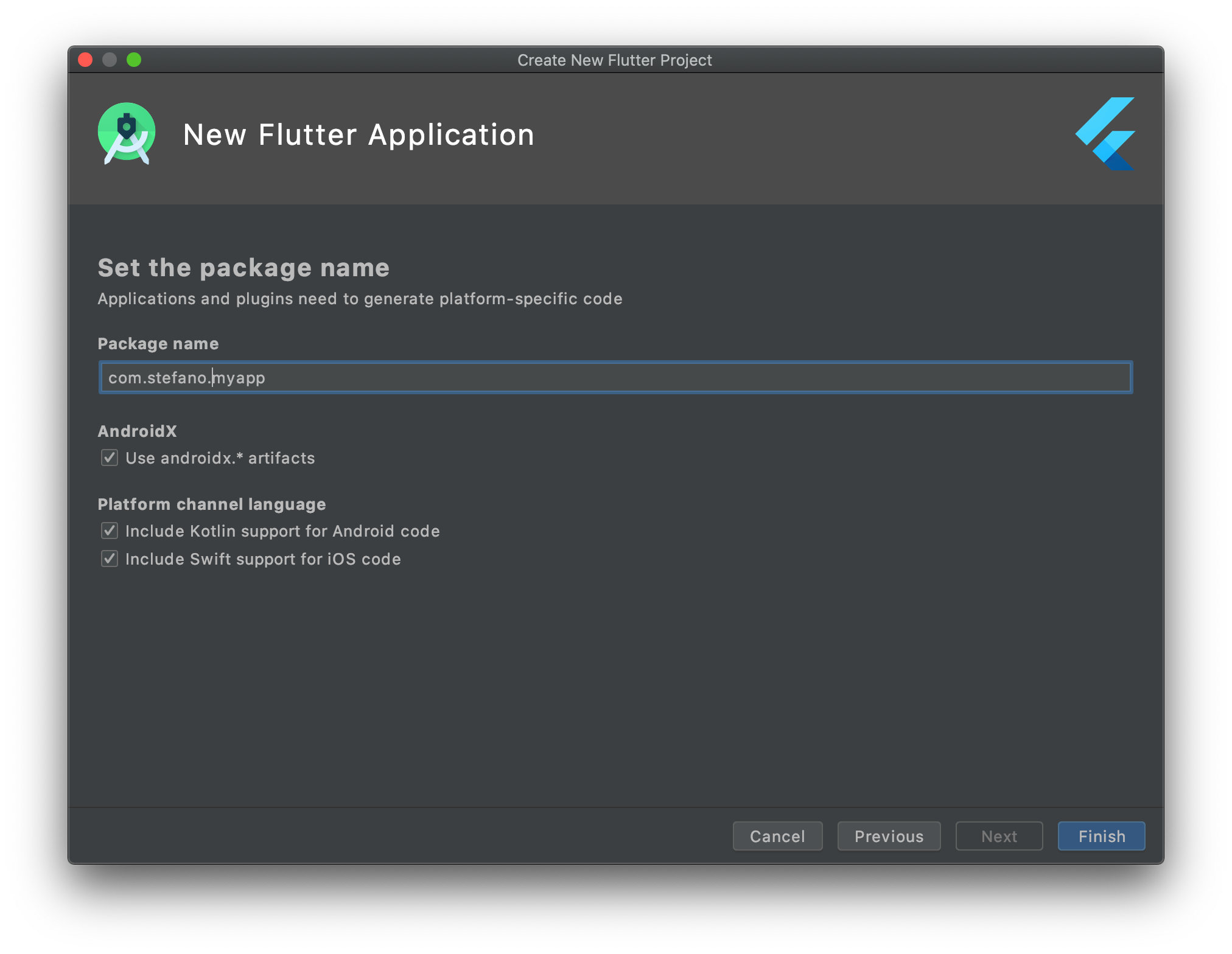Click the Package name label
Screen dimensions: 1232x954
click(158, 344)
